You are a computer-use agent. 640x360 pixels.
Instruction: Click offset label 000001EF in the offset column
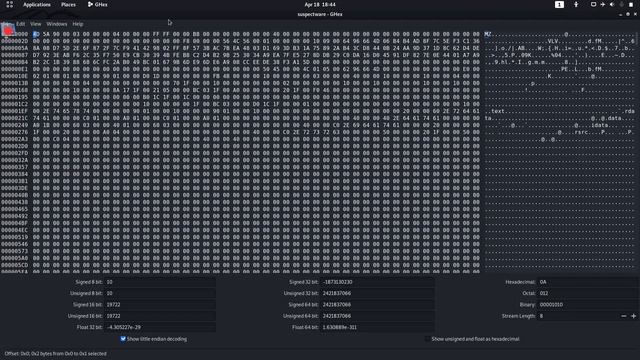[14, 111]
